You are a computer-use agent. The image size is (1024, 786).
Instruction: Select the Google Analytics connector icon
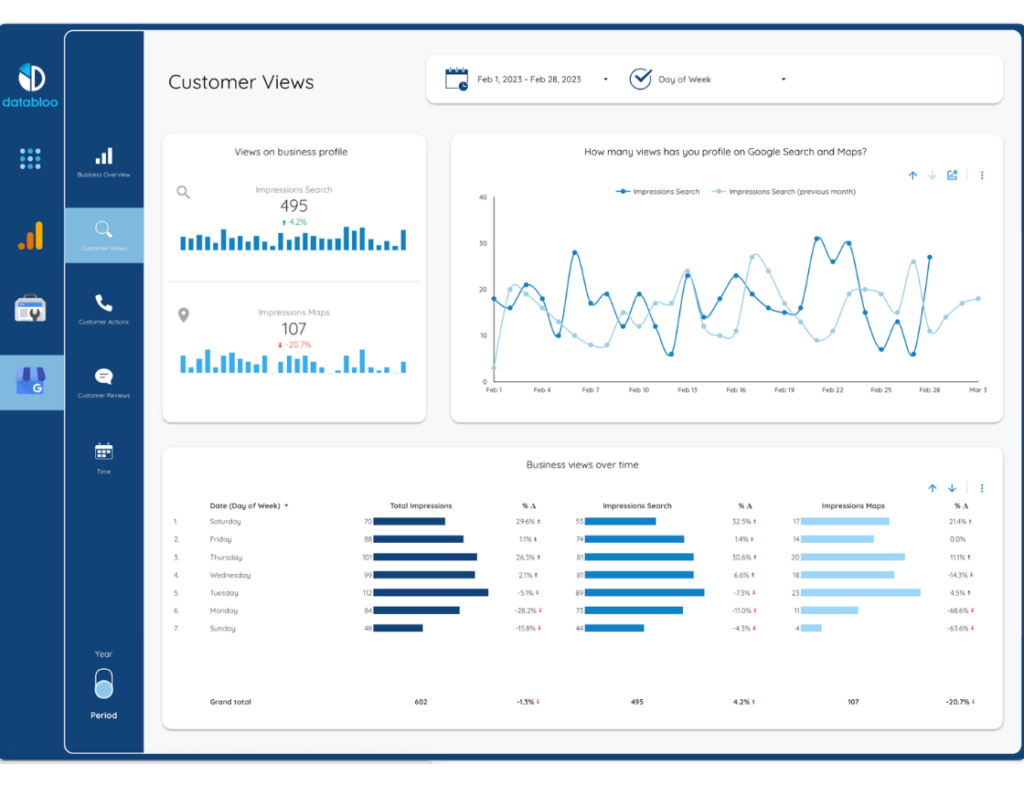click(x=30, y=236)
